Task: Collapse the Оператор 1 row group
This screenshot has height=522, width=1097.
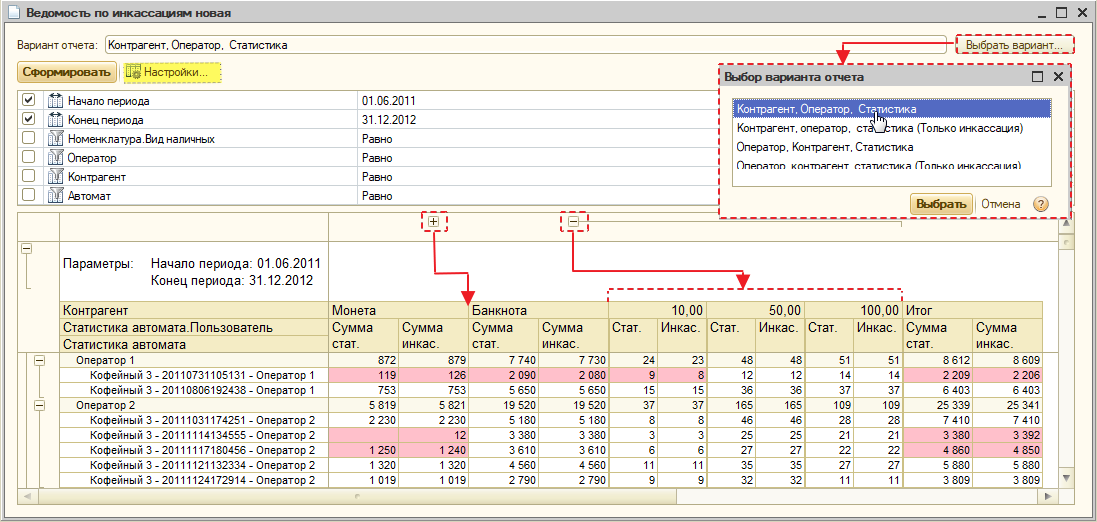Action: pos(41,359)
